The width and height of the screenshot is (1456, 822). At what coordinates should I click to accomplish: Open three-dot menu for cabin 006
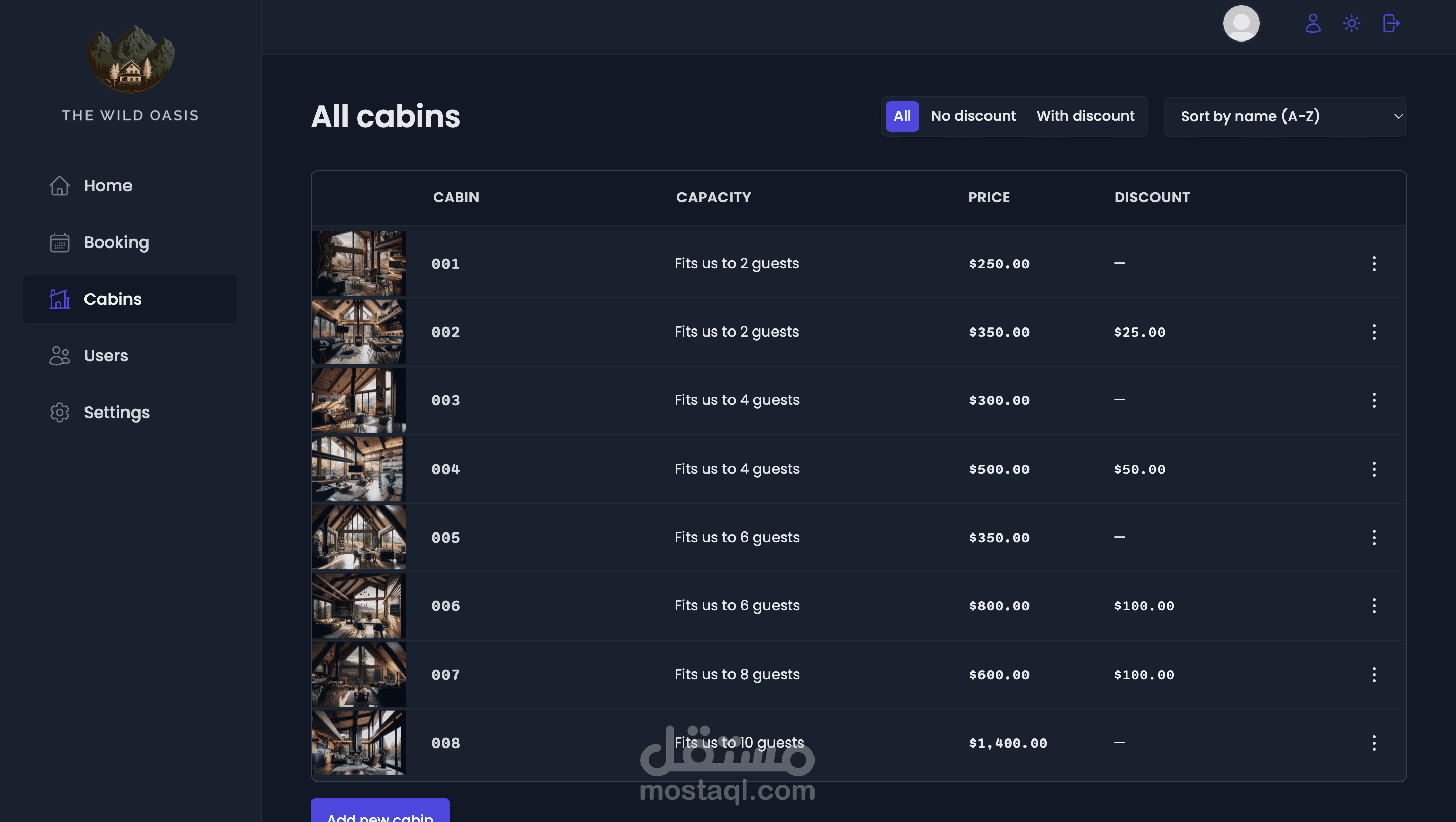click(x=1374, y=606)
